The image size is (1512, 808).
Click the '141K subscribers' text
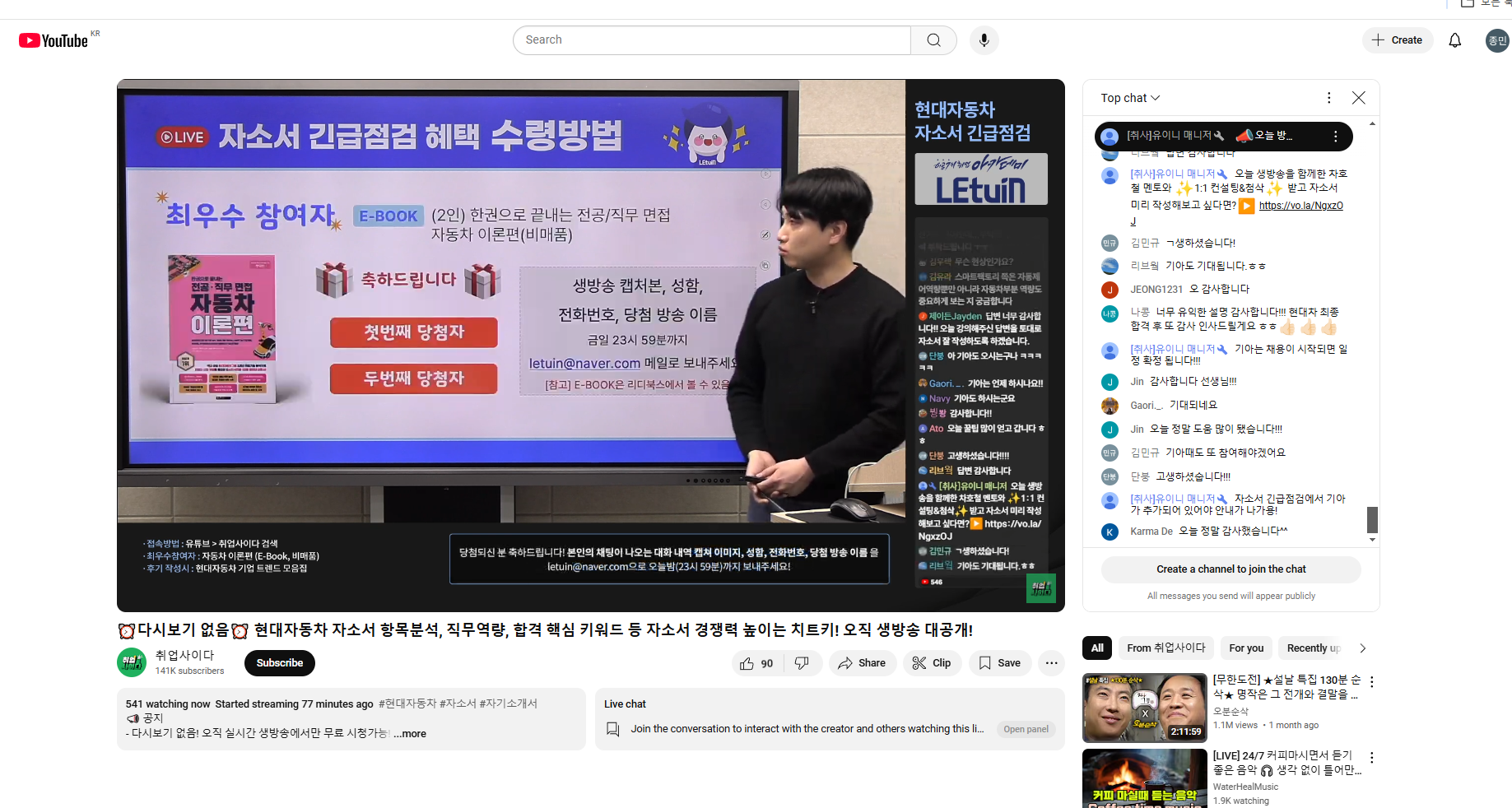[189, 671]
